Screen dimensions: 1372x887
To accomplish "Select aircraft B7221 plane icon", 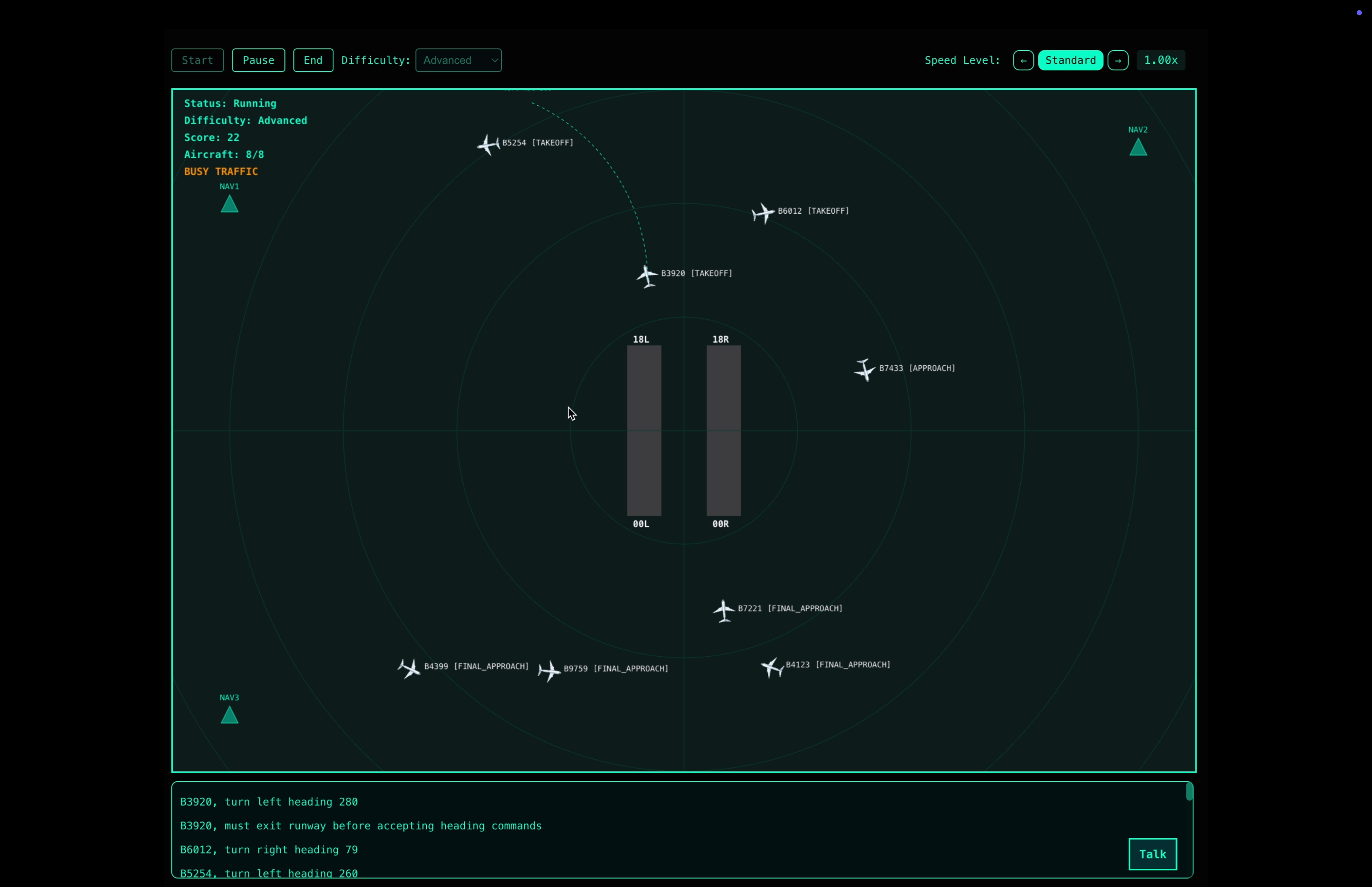I will point(724,611).
